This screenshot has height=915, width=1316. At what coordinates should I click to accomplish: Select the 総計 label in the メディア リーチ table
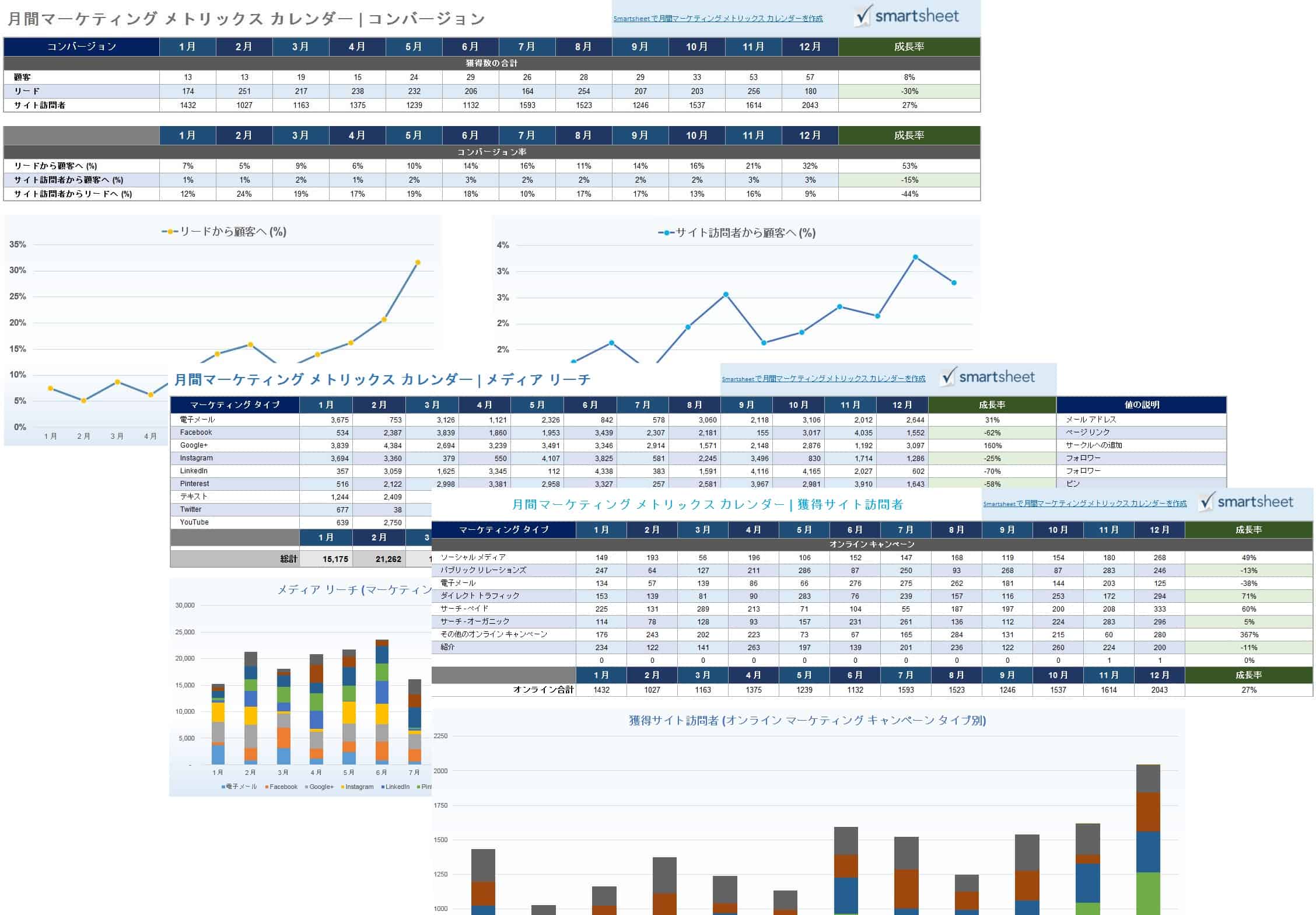[x=235, y=559]
